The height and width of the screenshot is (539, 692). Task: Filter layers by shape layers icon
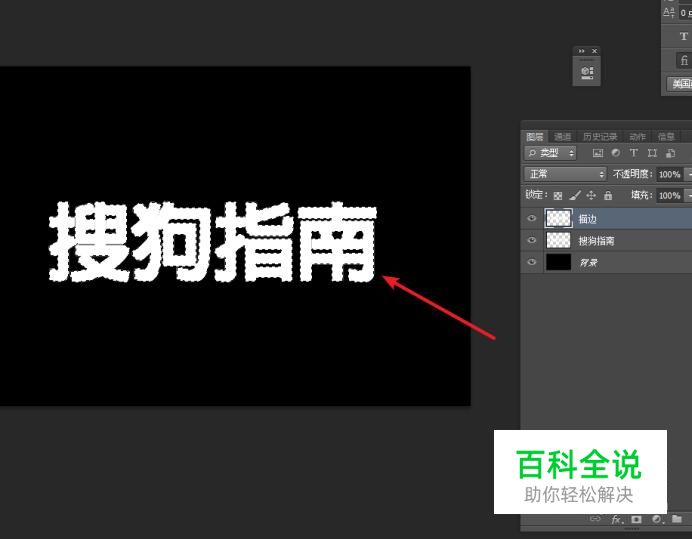tap(652, 153)
